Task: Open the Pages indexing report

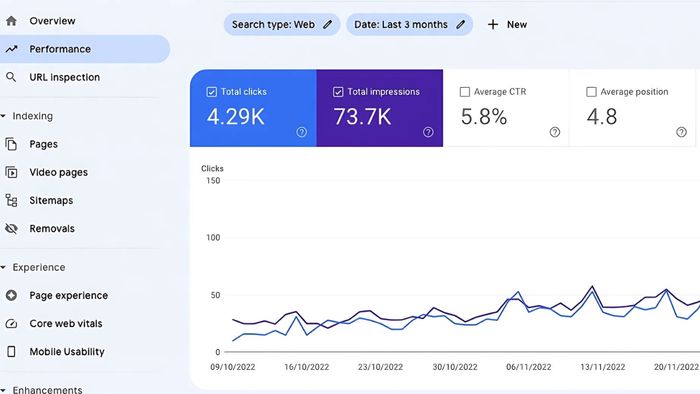Action: click(43, 144)
